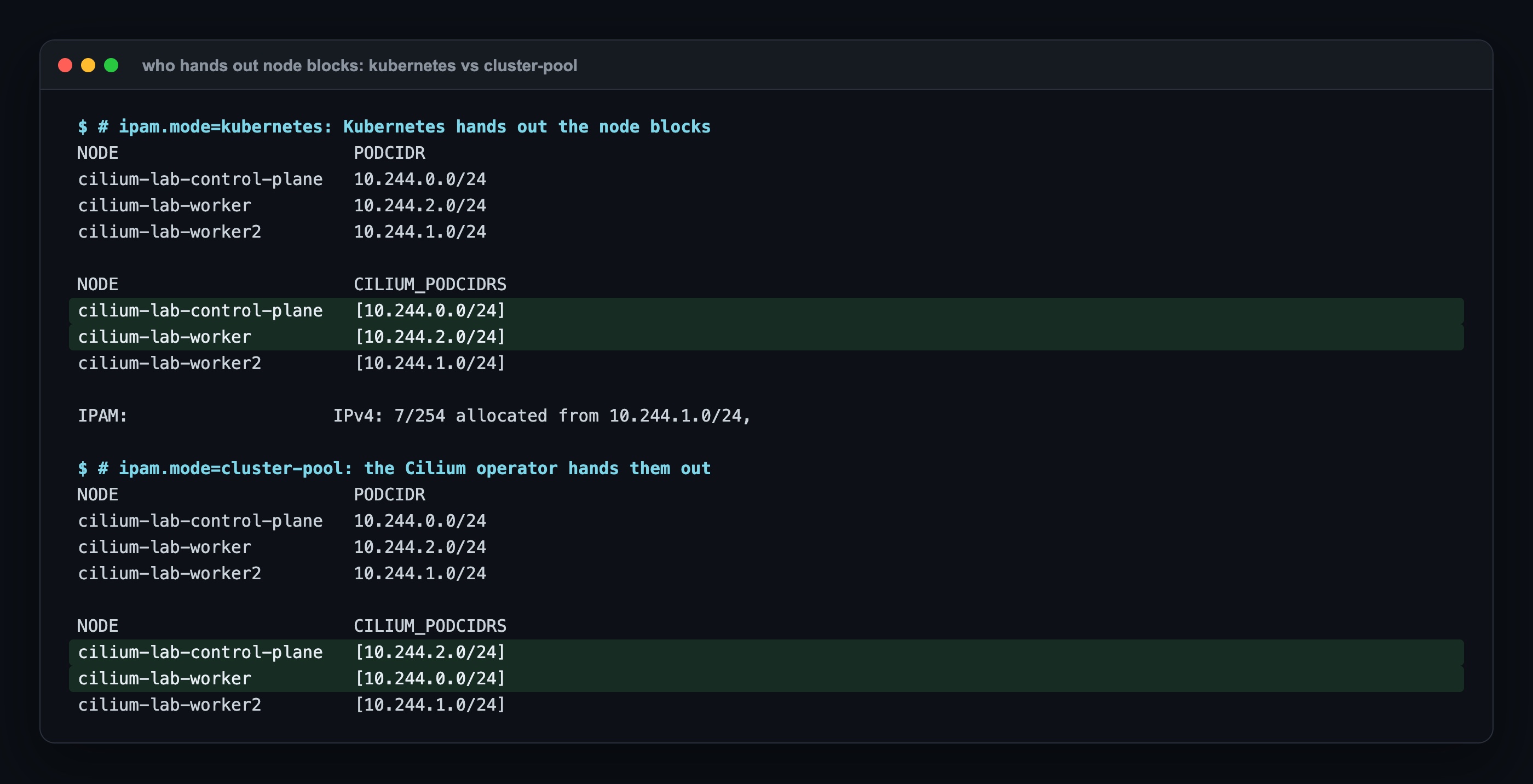Click 10.244.2.0/24 in the first PODCIDR table

coord(419,205)
